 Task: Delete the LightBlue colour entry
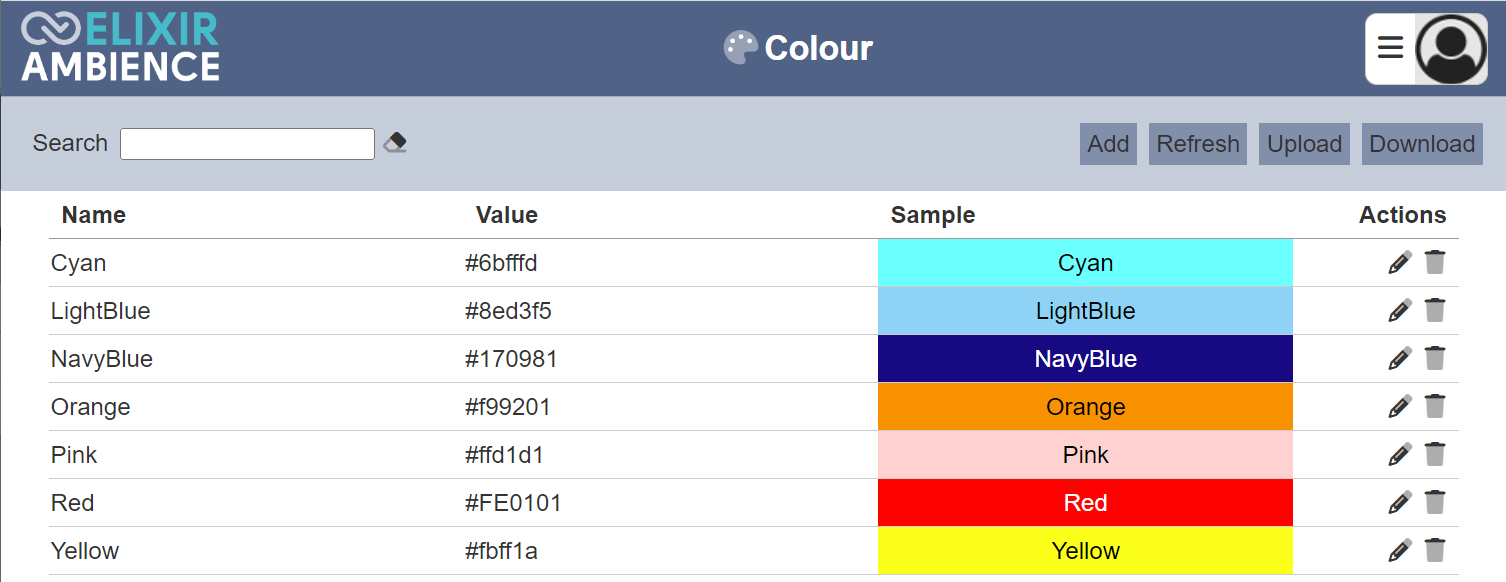pyautogui.click(x=1435, y=310)
